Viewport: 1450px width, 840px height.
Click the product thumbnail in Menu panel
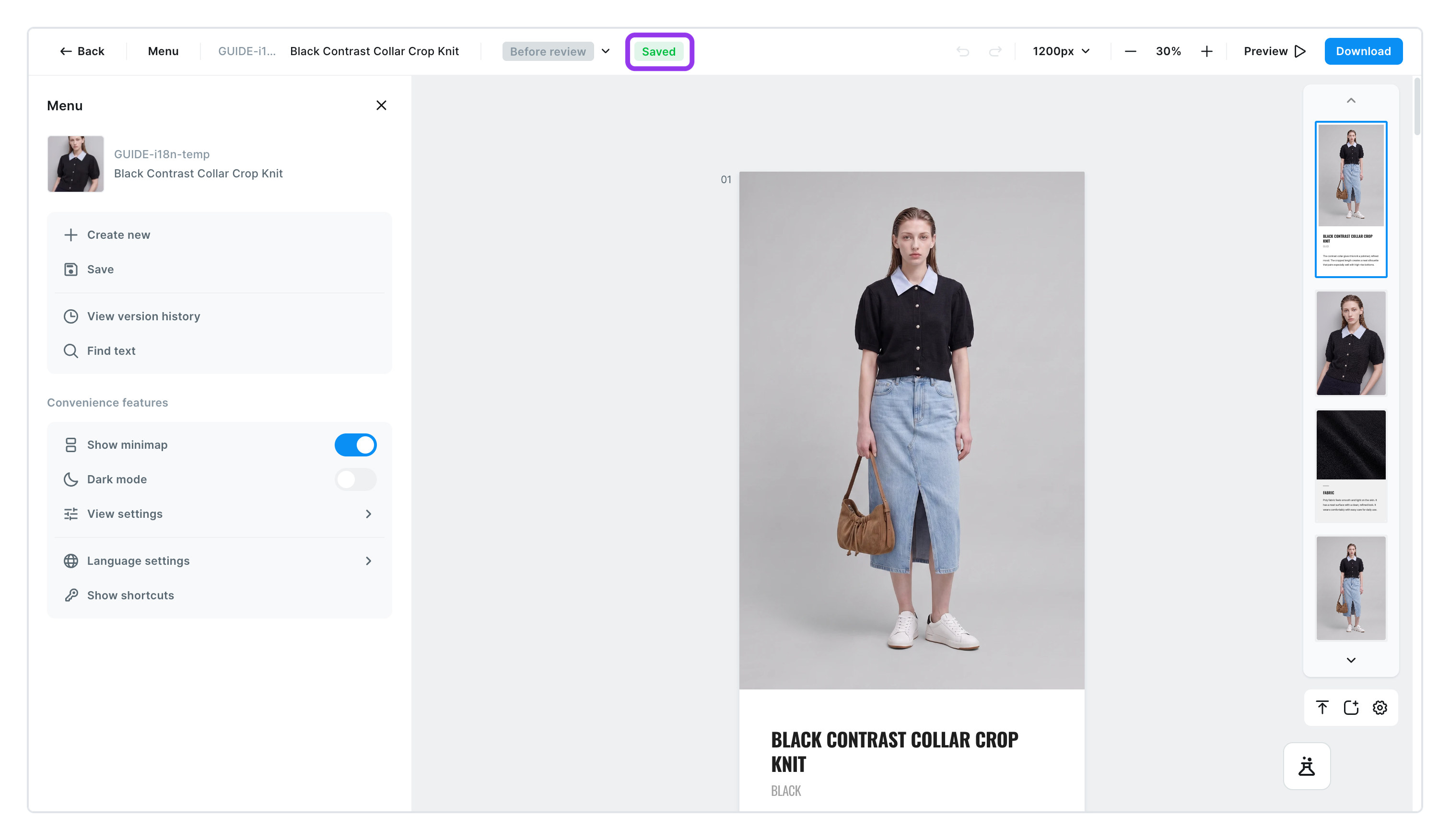[x=75, y=164]
